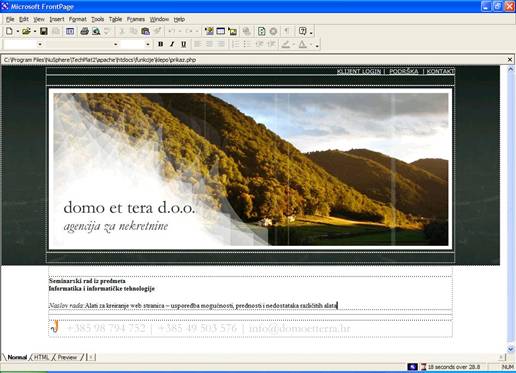Image resolution: width=516 pixels, height=373 pixels.
Task: Click the domo et tera banner image
Action: [251, 169]
